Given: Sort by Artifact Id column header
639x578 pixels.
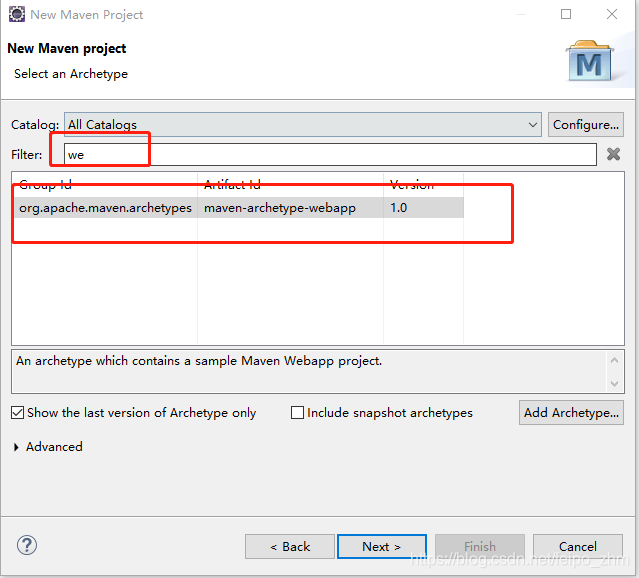Looking at the screenshot, I should point(290,185).
